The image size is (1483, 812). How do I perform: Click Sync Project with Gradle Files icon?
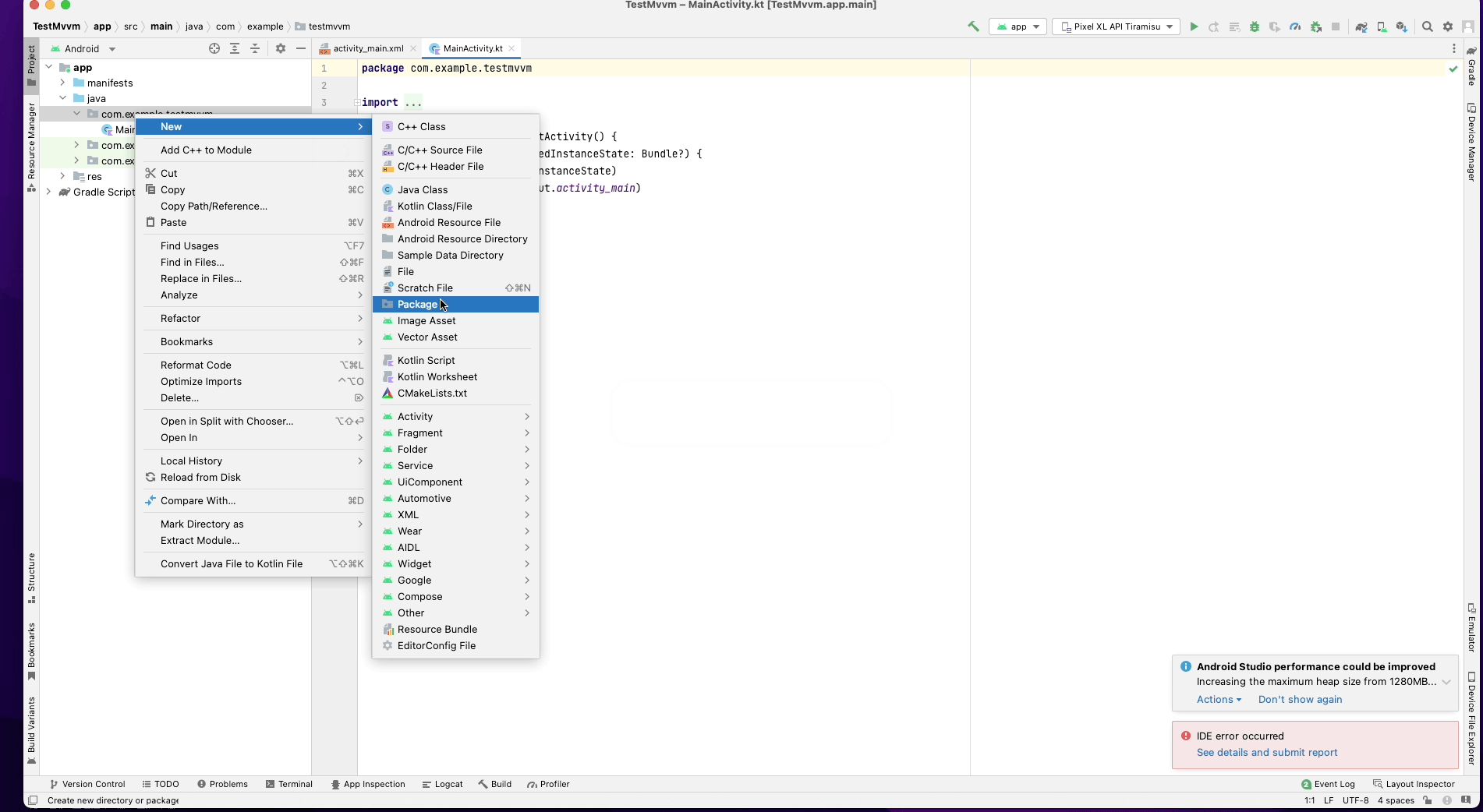click(1361, 26)
